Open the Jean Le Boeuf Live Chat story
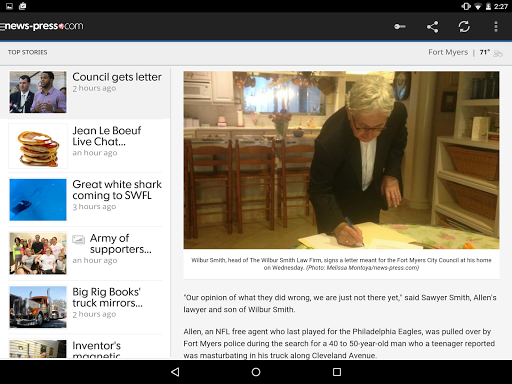 click(x=85, y=146)
